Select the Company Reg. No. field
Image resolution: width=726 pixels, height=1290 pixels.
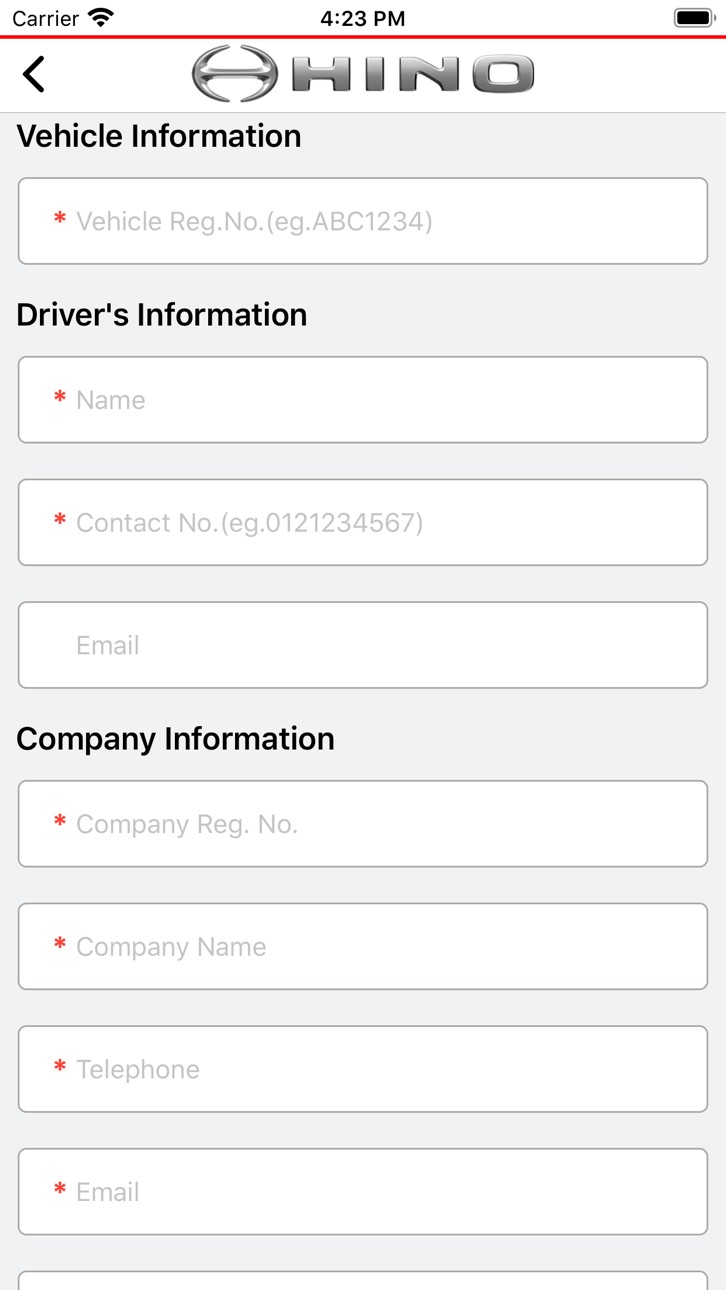coord(363,824)
